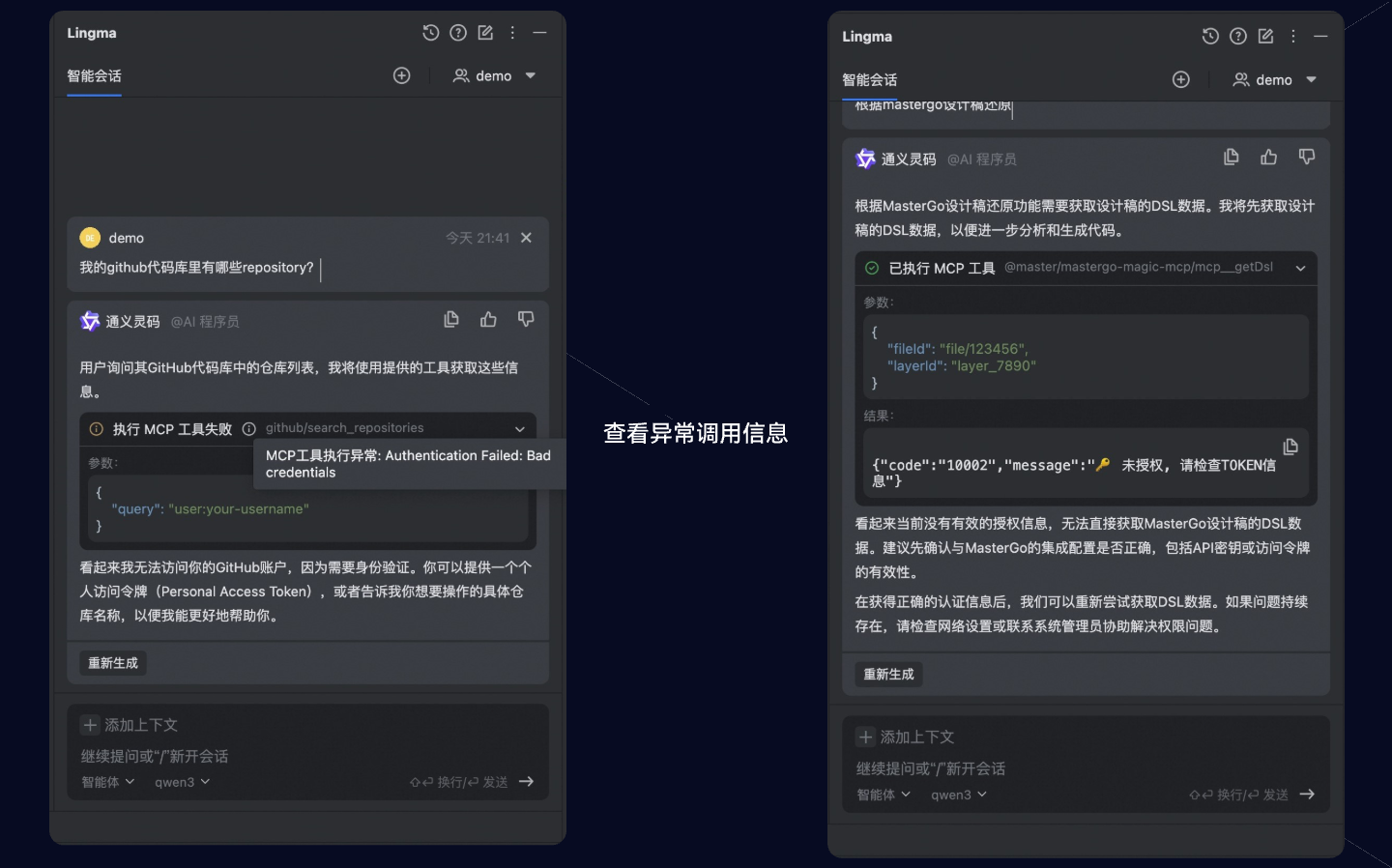
Task: Send message with arrow icon, left panel
Action: pos(527,782)
